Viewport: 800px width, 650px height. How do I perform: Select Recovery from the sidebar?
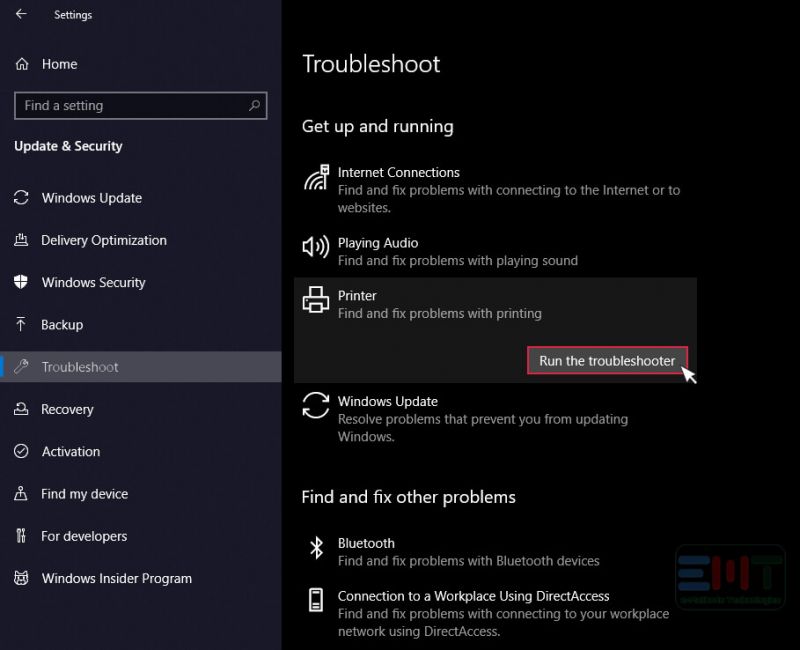[x=67, y=409]
